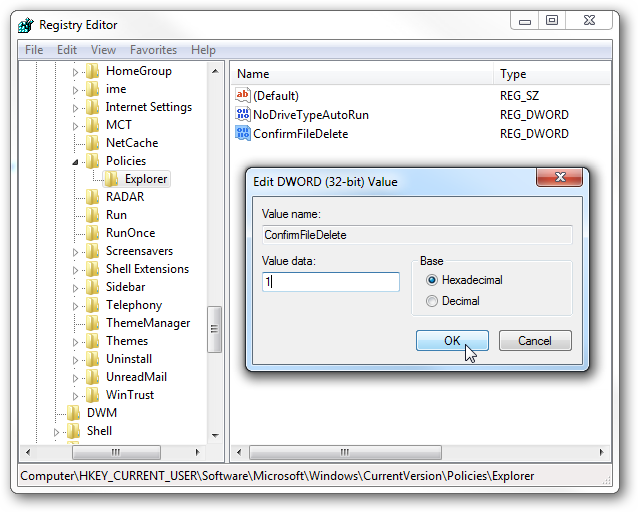Open the Edit menu
This screenshot has width=638, height=512.
(67, 50)
